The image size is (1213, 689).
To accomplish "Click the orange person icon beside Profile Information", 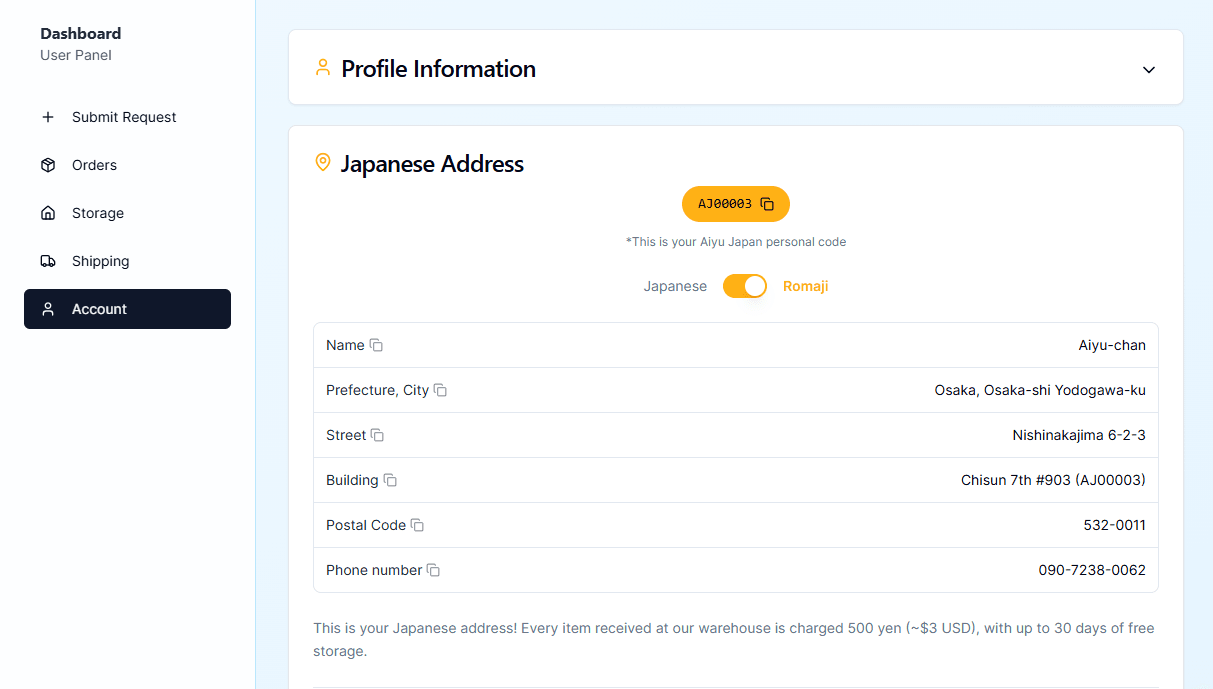I will coord(322,68).
